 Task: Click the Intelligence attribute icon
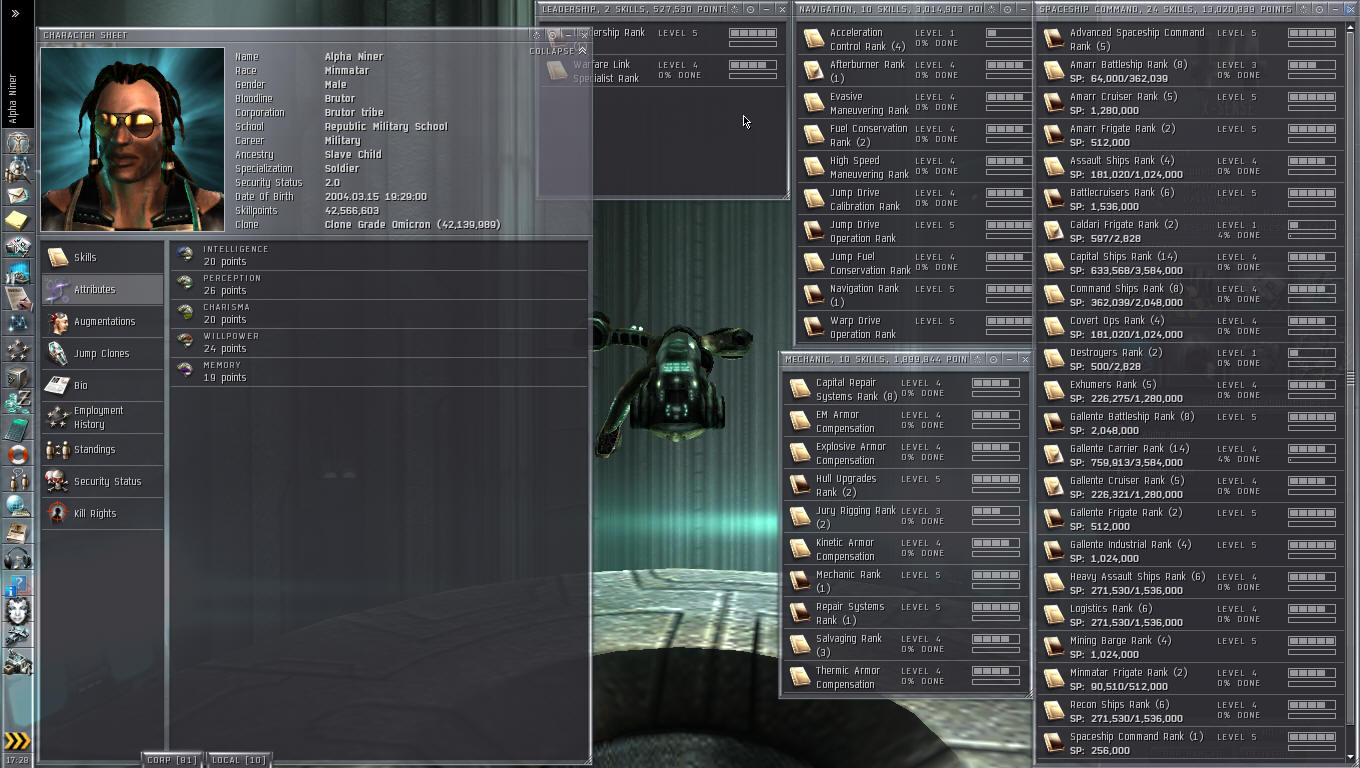tap(185, 254)
